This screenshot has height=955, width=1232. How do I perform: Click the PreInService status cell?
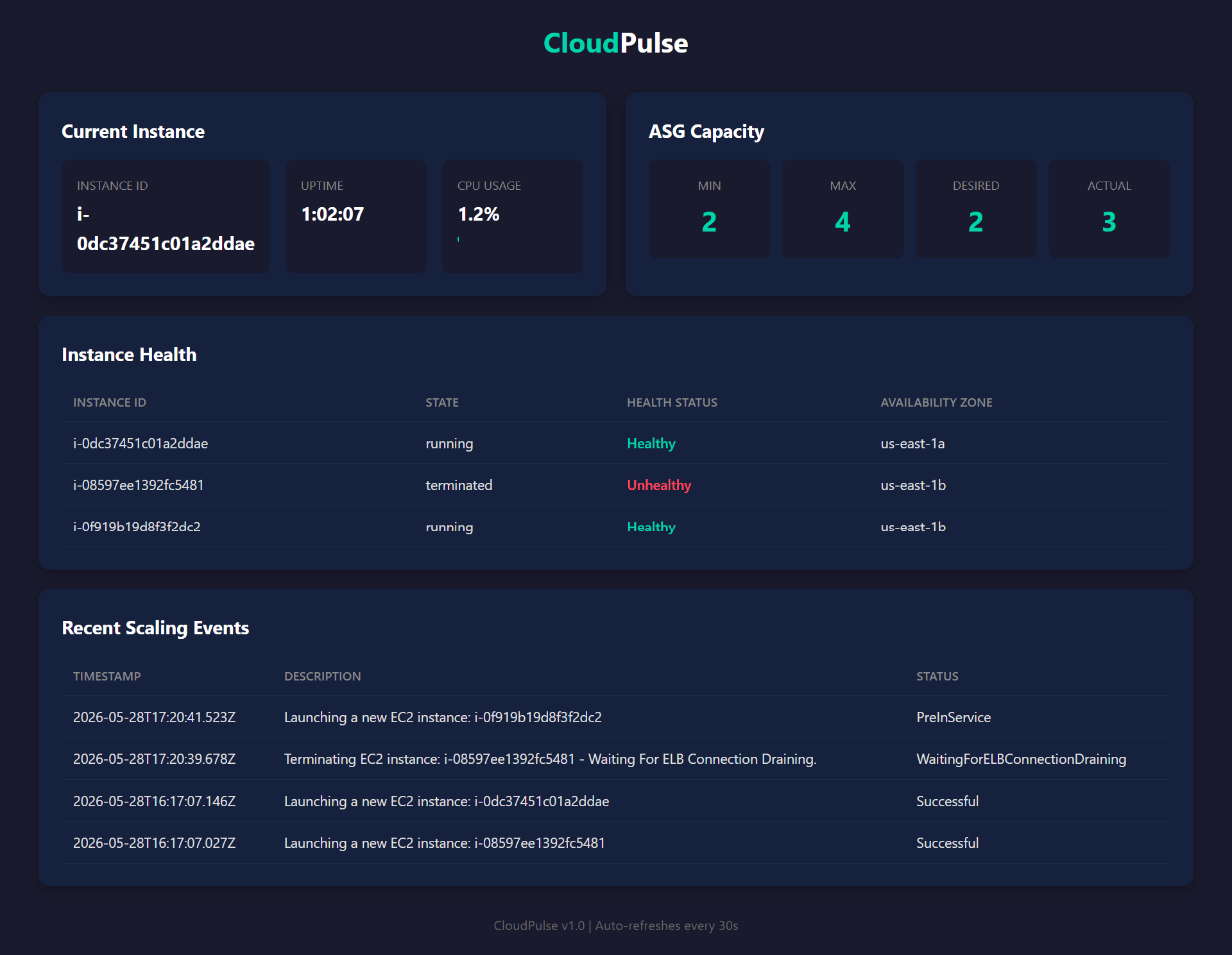click(x=954, y=718)
